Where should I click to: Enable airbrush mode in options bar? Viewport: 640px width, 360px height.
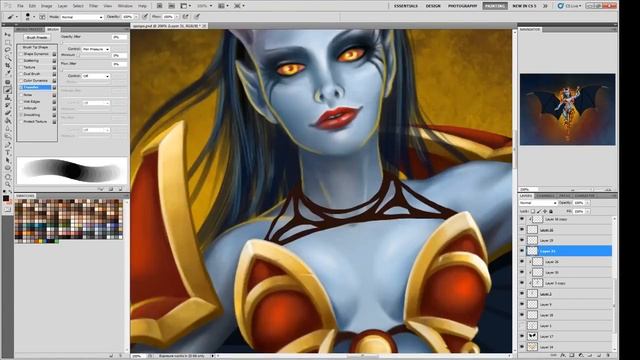click(186, 17)
